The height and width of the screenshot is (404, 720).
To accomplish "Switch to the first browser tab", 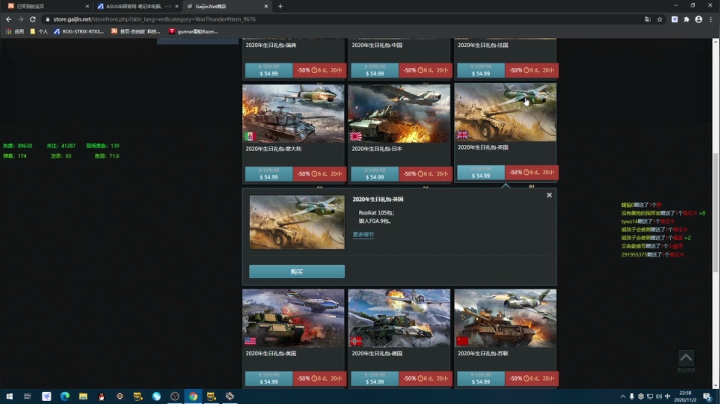I will tap(46, 6).
